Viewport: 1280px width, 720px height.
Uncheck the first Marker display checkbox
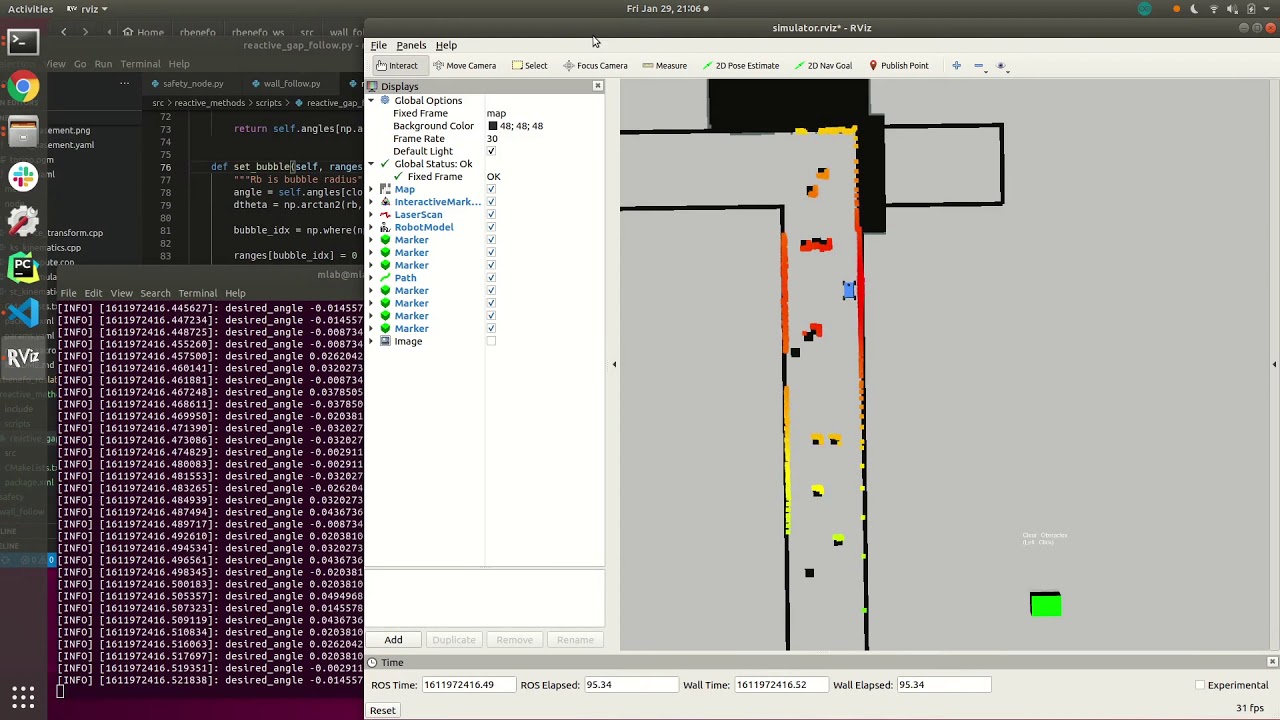[491, 240]
